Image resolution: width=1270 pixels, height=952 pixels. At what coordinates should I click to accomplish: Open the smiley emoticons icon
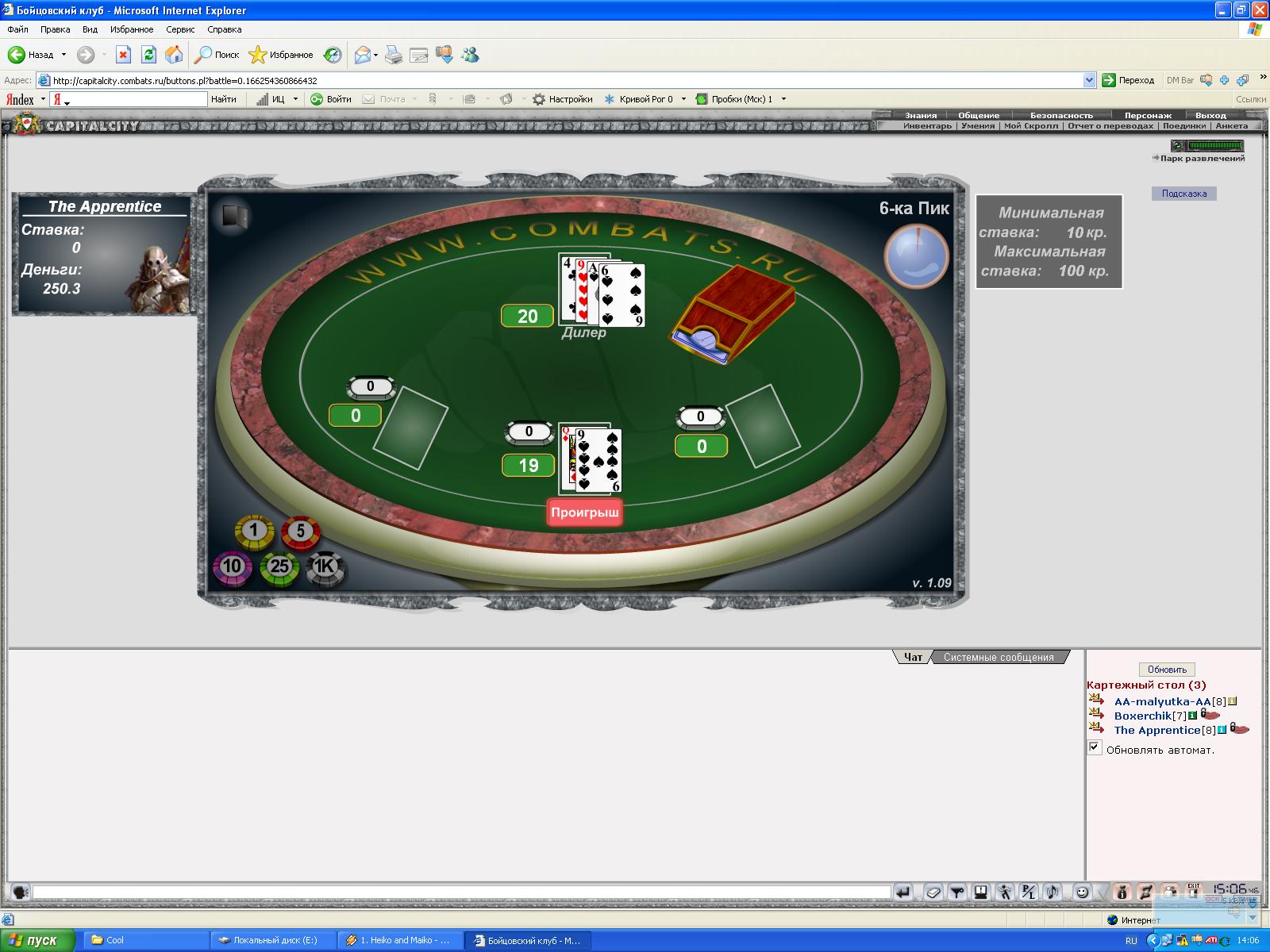pos(1082,892)
